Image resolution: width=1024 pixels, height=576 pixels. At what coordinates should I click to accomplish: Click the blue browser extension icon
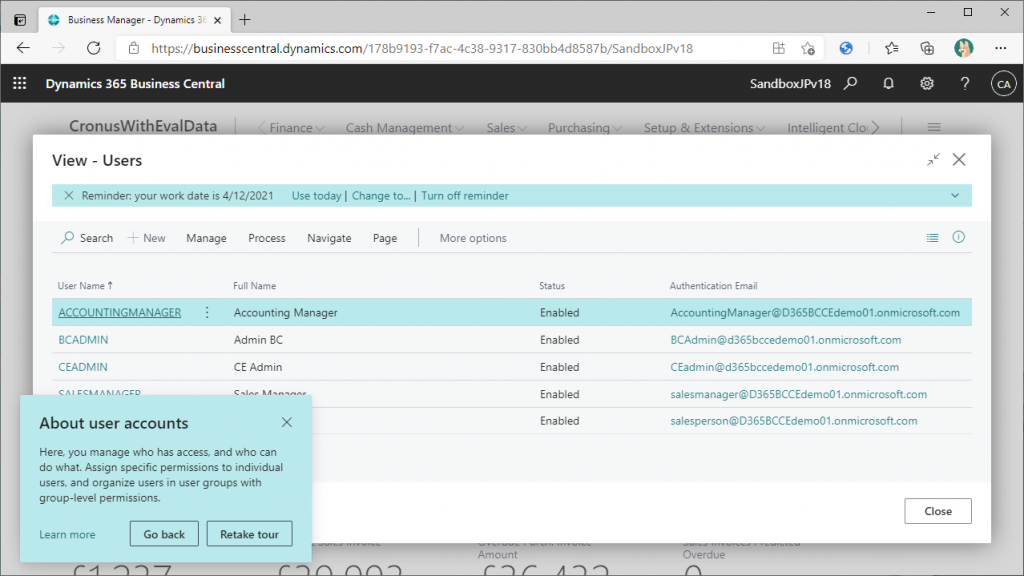pyautogui.click(x=846, y=48)
